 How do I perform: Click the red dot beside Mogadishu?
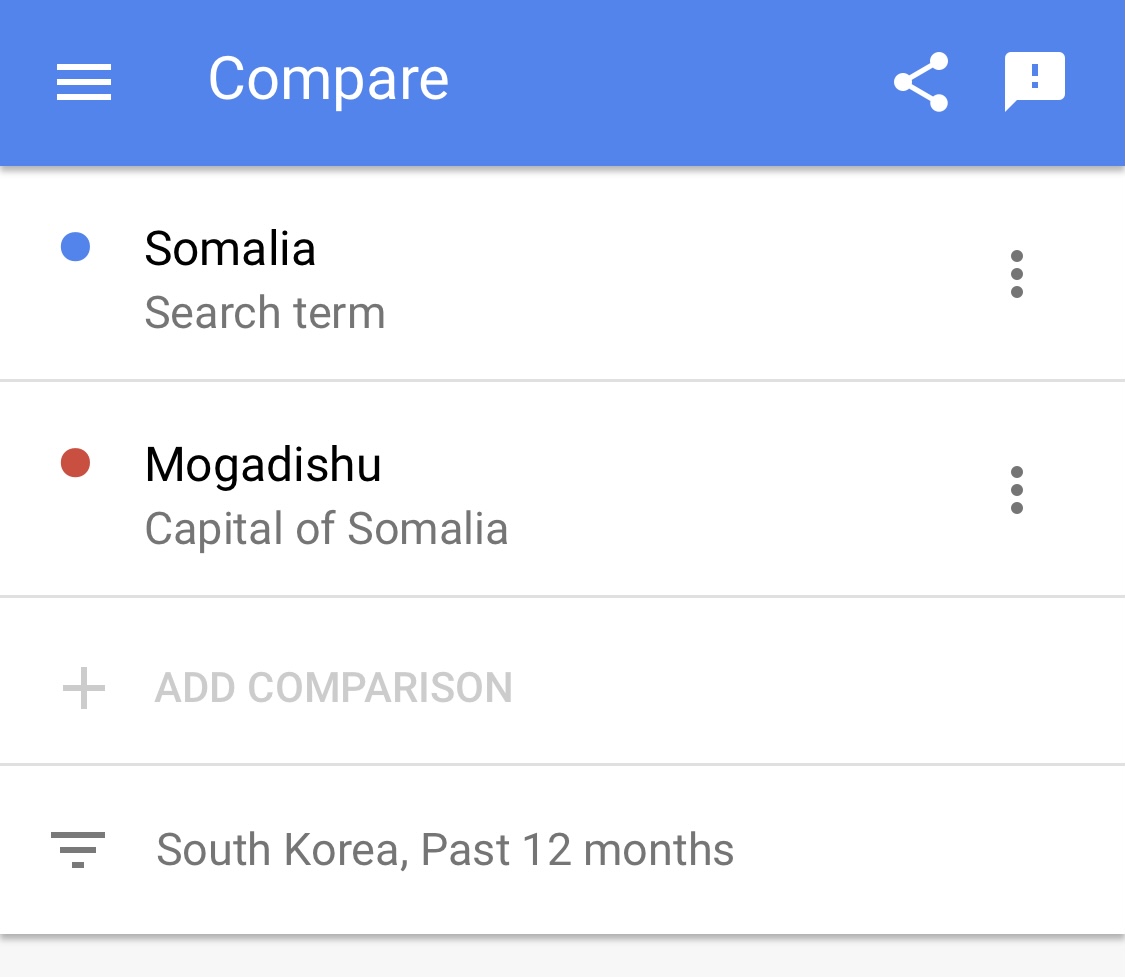[x=76, y=463]
